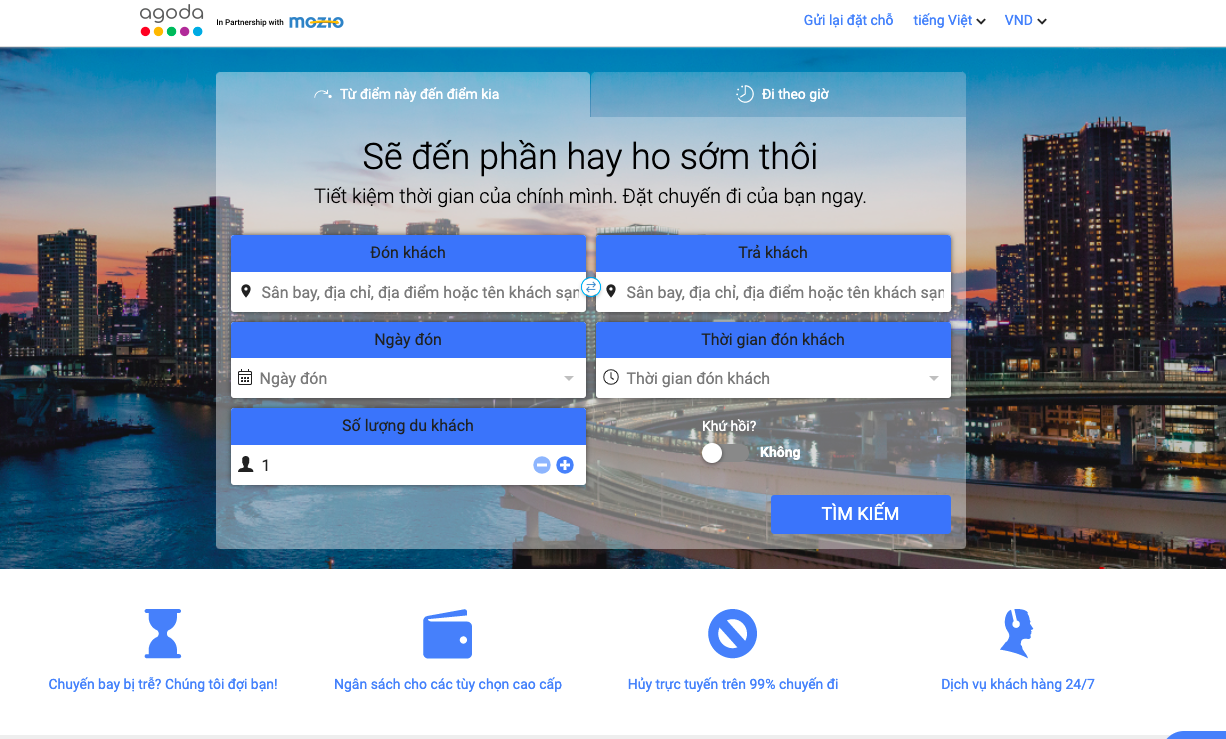Click the passenger silhouette icon in Số lượng du khách
Image resolution: width=1226 pixels, height=739 pixels.
click(x=246, y=464)
